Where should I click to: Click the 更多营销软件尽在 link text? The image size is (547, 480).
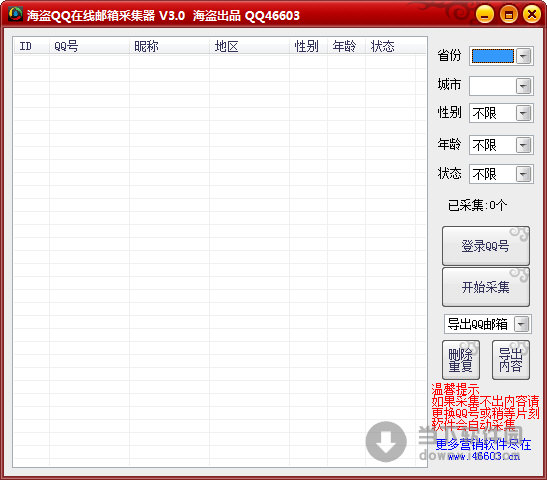click(483, 444)
